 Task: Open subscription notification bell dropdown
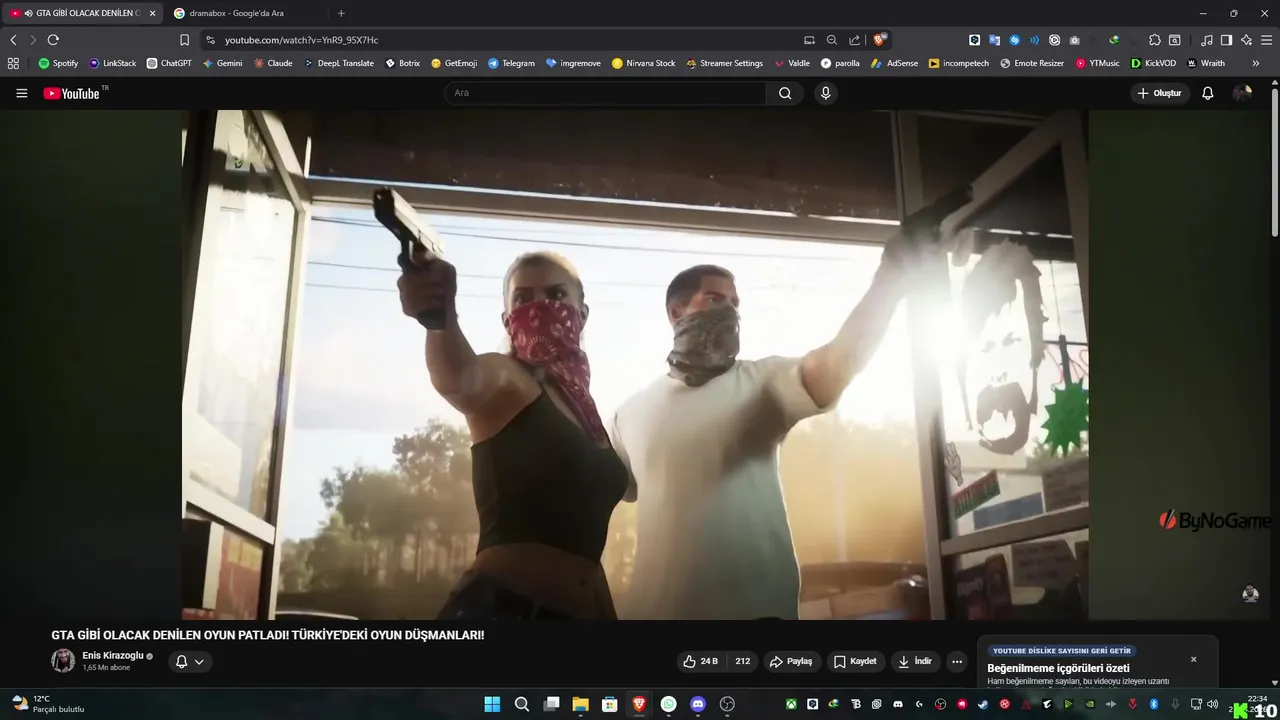(189, 661)
